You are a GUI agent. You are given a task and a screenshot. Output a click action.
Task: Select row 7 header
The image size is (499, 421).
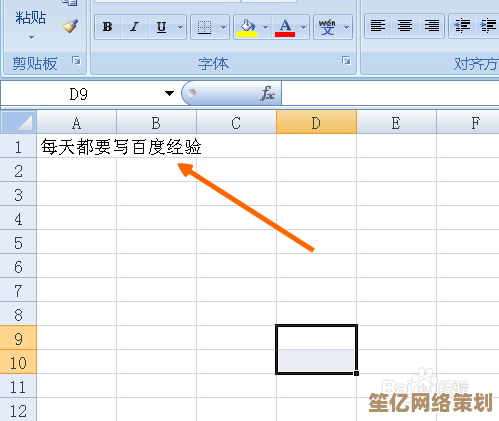[18, 290]
